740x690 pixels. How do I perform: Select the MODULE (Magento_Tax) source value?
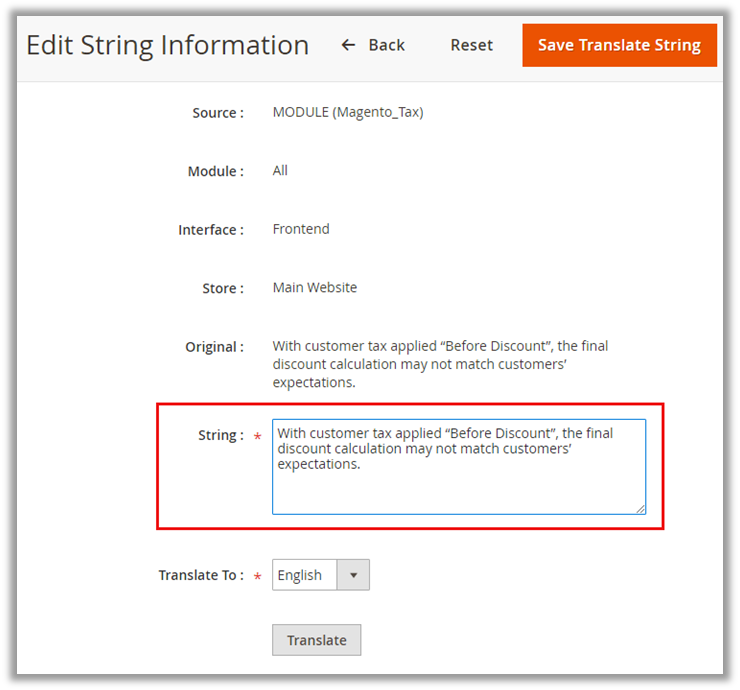[348, 113]
